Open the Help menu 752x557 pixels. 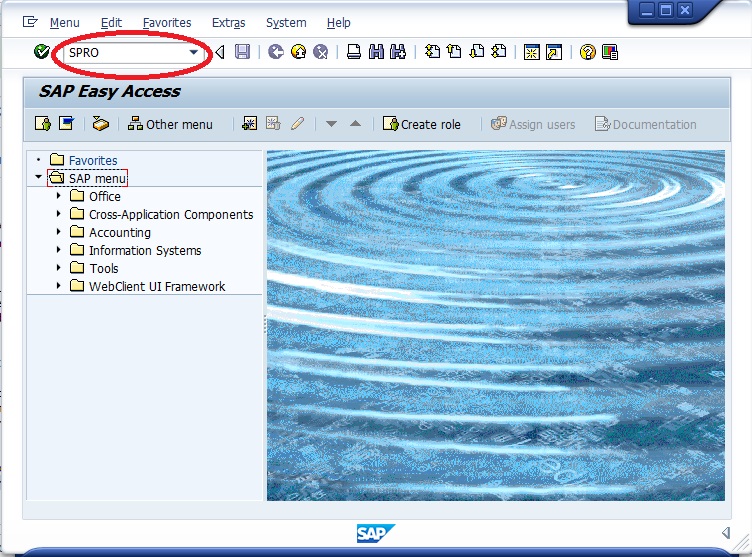click(339, 23)
